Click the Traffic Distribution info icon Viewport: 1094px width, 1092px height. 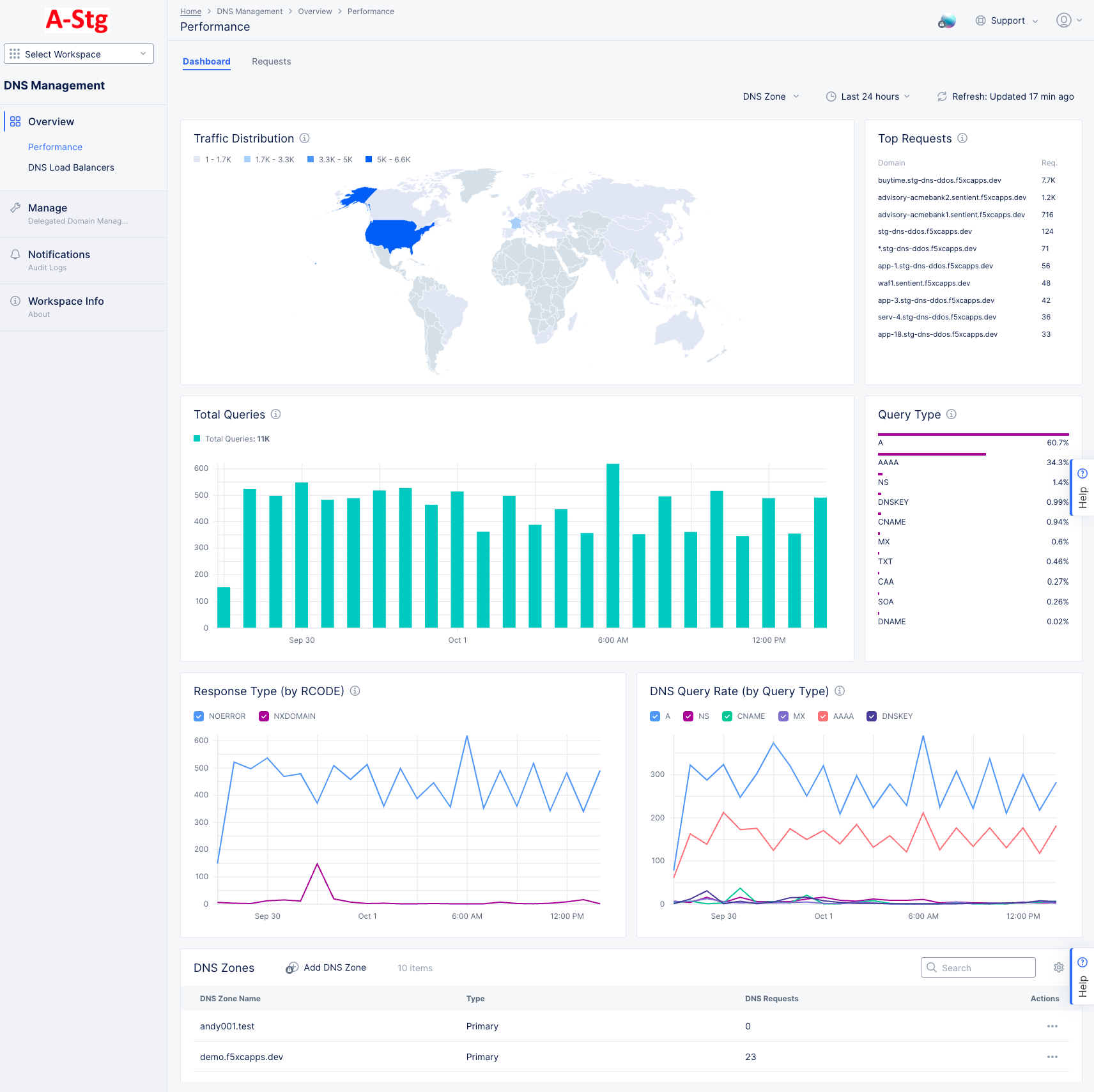[304, 138]
